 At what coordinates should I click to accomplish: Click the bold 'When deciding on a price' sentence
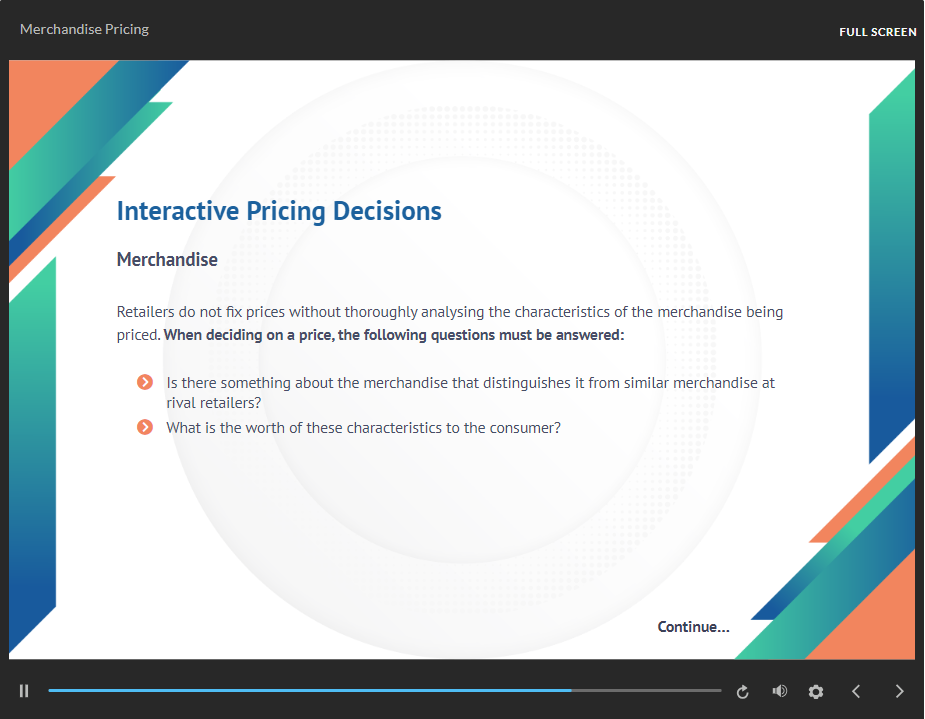point(393,335)
